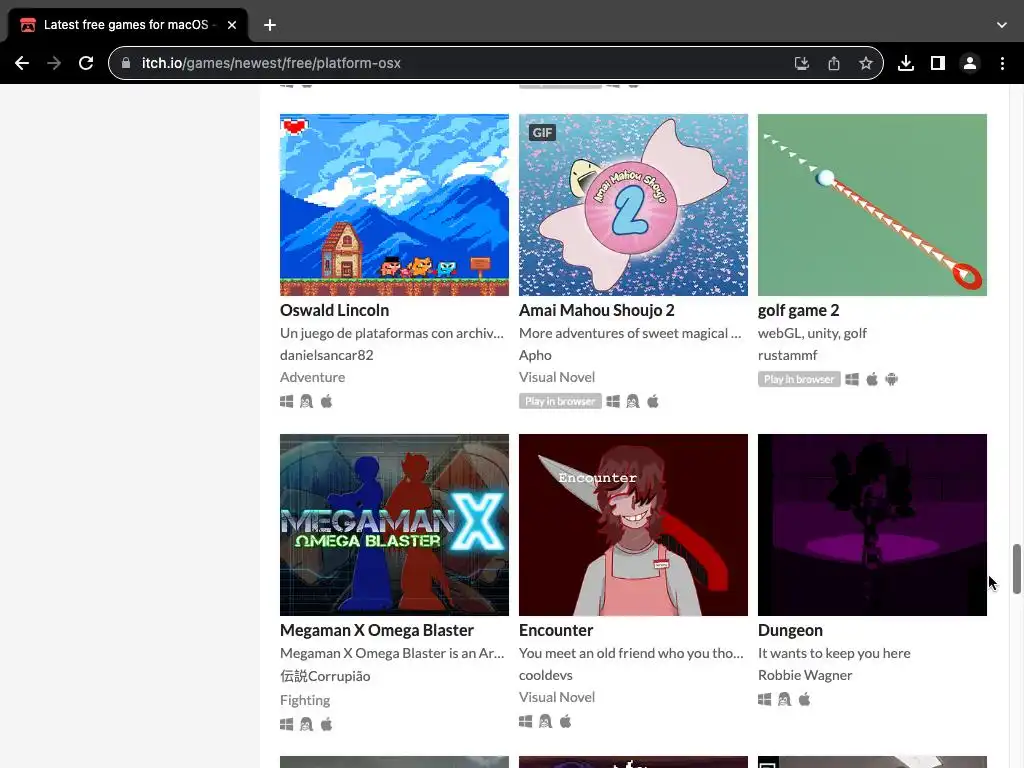Open the Oswald Lincoln title link
The image size is (1024, 768).
tap(334, 310)
